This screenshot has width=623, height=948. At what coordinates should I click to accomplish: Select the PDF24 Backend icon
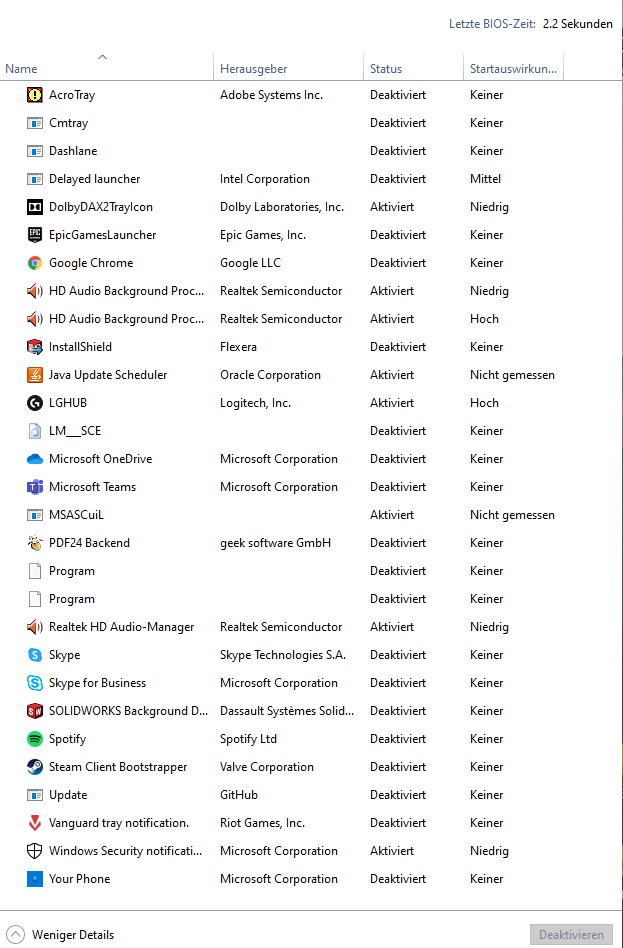click(x=35, y=543)
